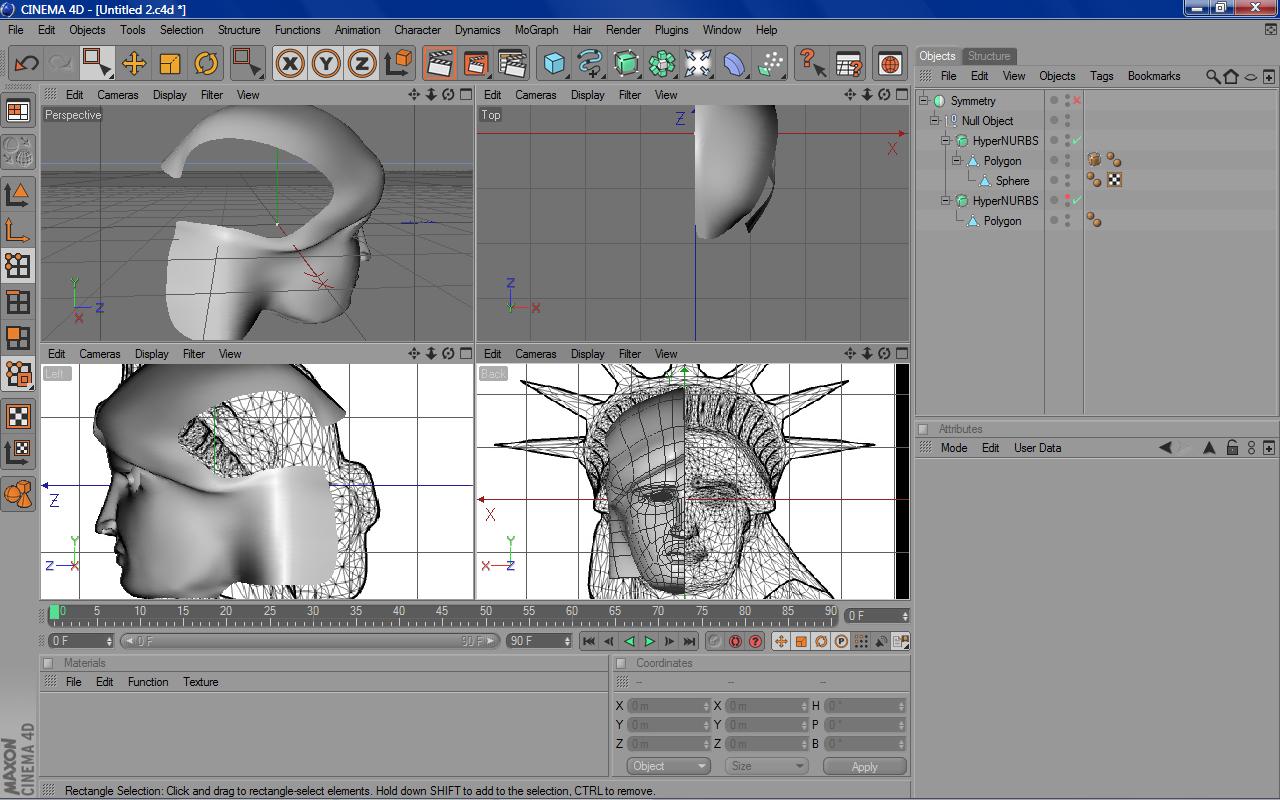1280x800 pixels.
Task: Toggle the Z axis lock button
Action: coord(362,64)
